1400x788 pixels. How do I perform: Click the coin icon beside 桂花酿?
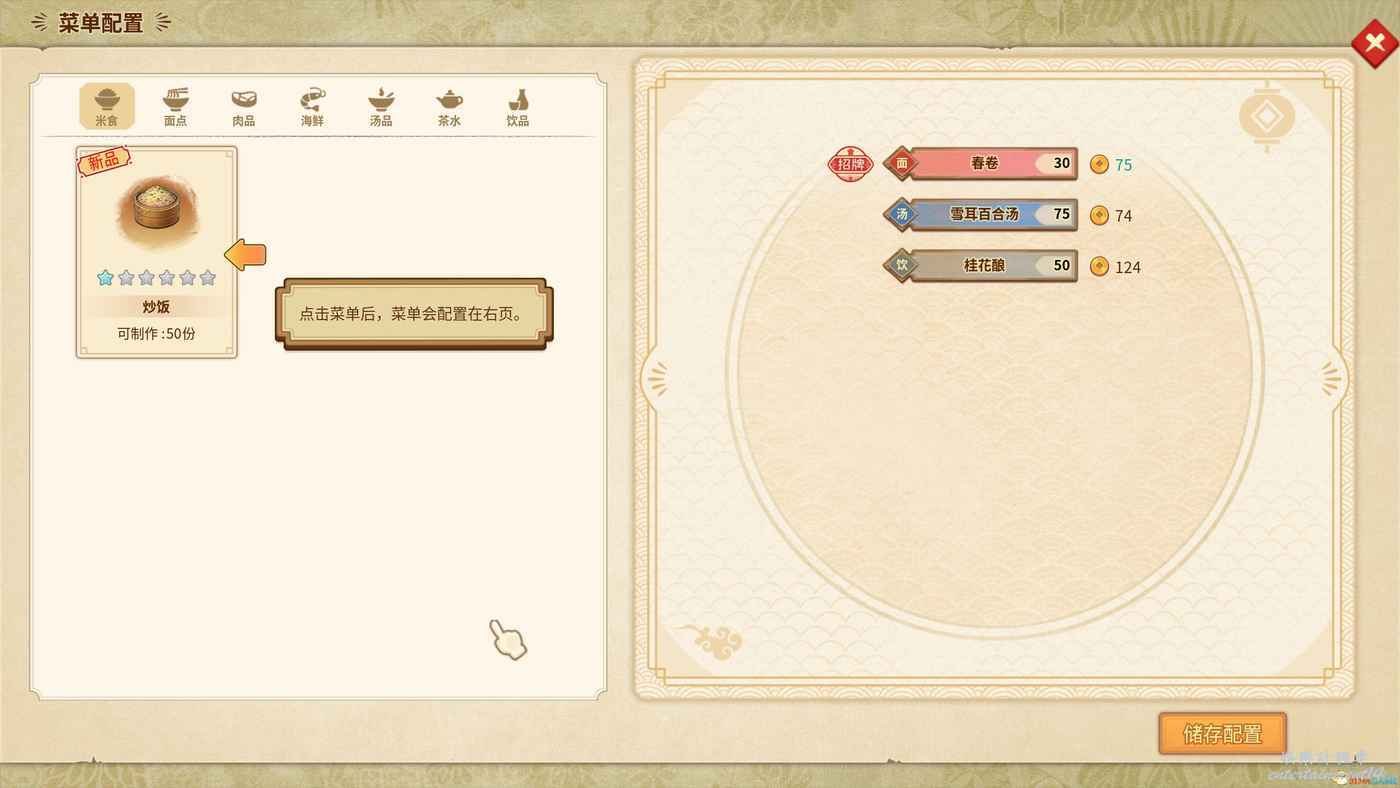point(1099,266)
